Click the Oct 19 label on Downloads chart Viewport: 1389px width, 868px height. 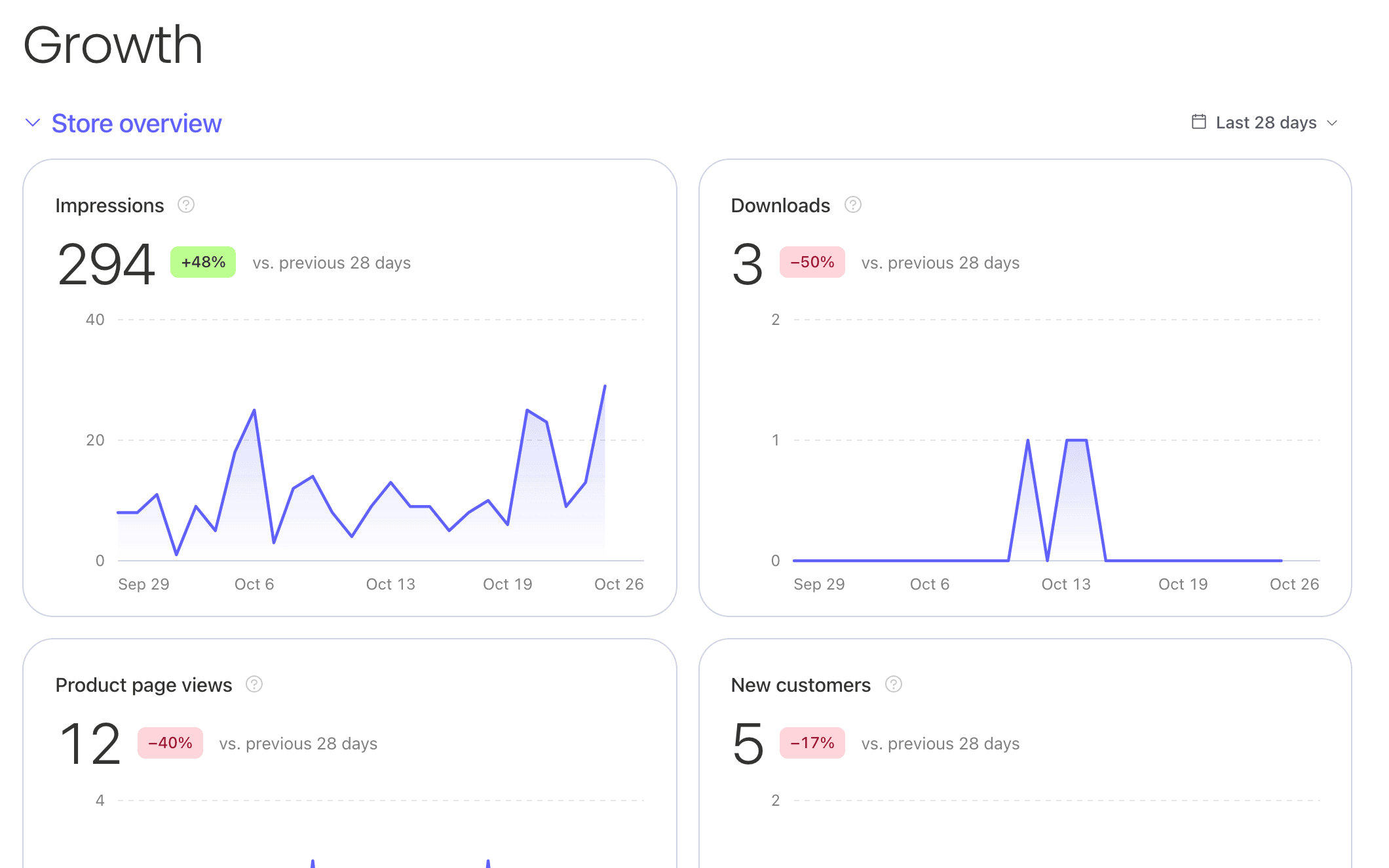(1183, 584)
